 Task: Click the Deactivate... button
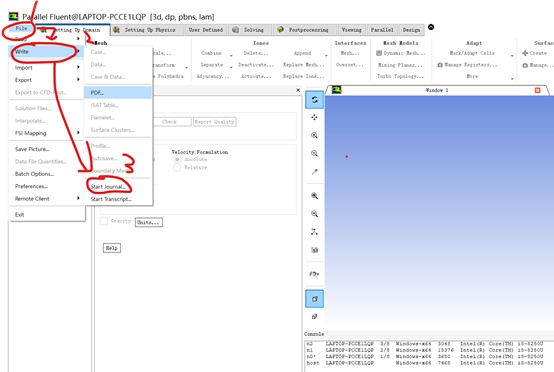coord(256,65)
